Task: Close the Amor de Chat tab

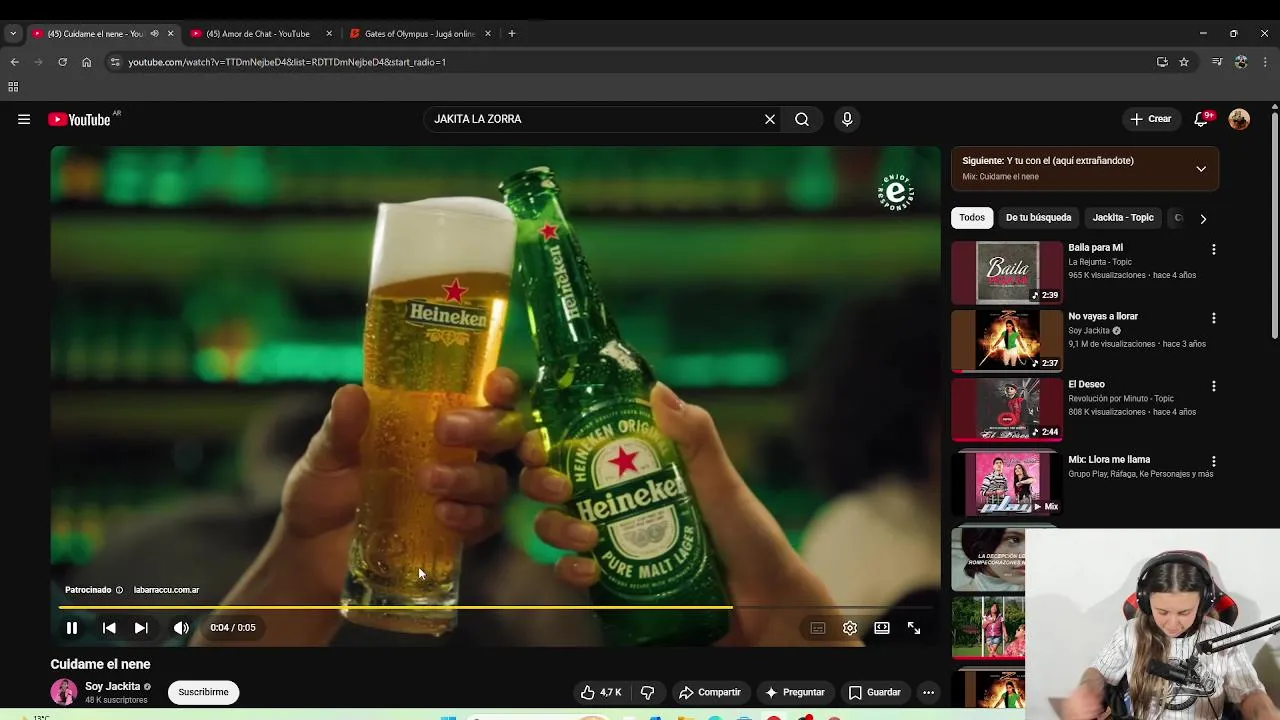Action: tap(329, 33)
